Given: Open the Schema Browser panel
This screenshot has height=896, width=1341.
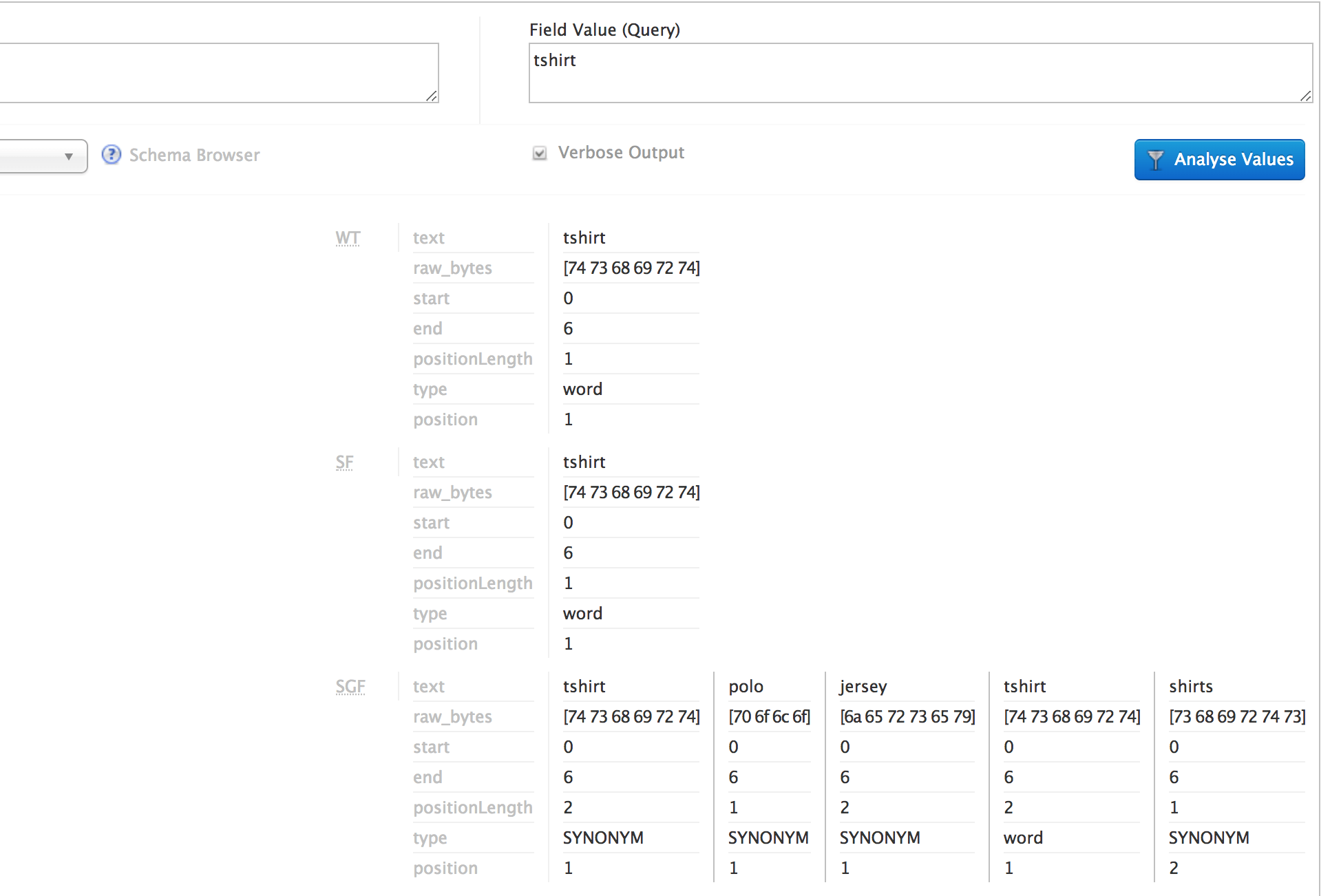Looking at the screenshot, I should coord(194,155).
